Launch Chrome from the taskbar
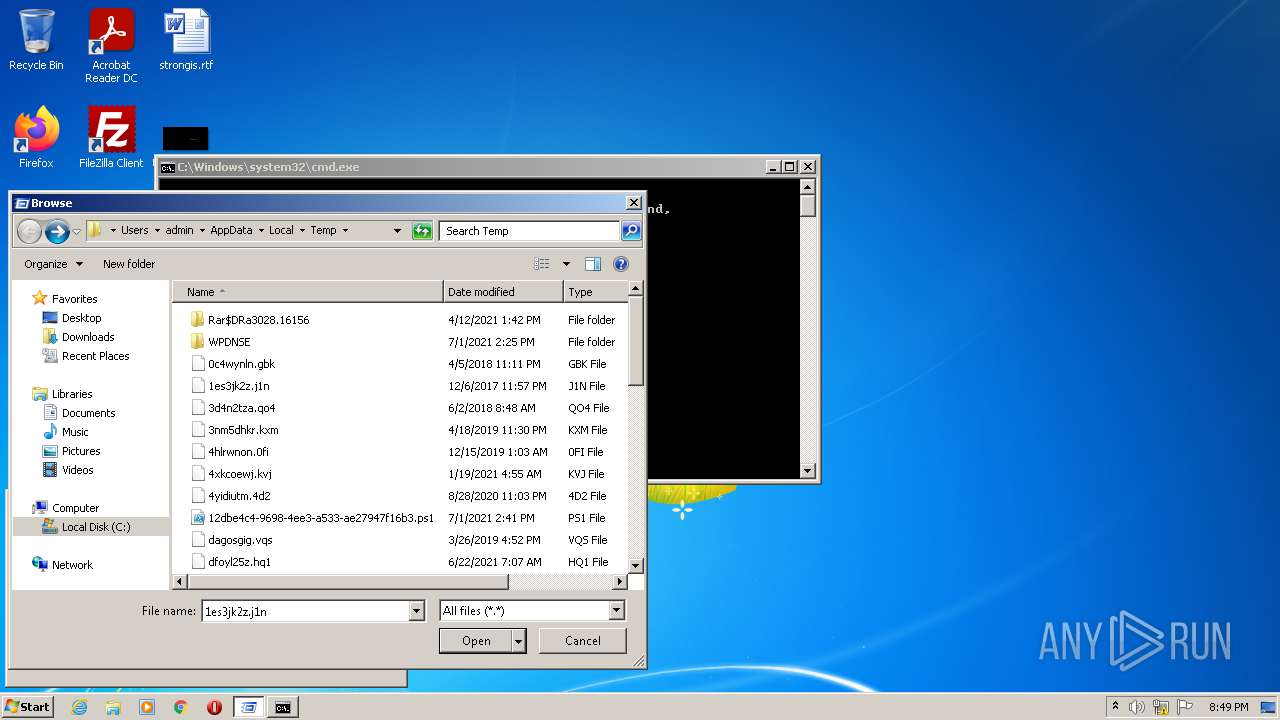This screenshot has height=720, width=1280. (x=181, y=707)
